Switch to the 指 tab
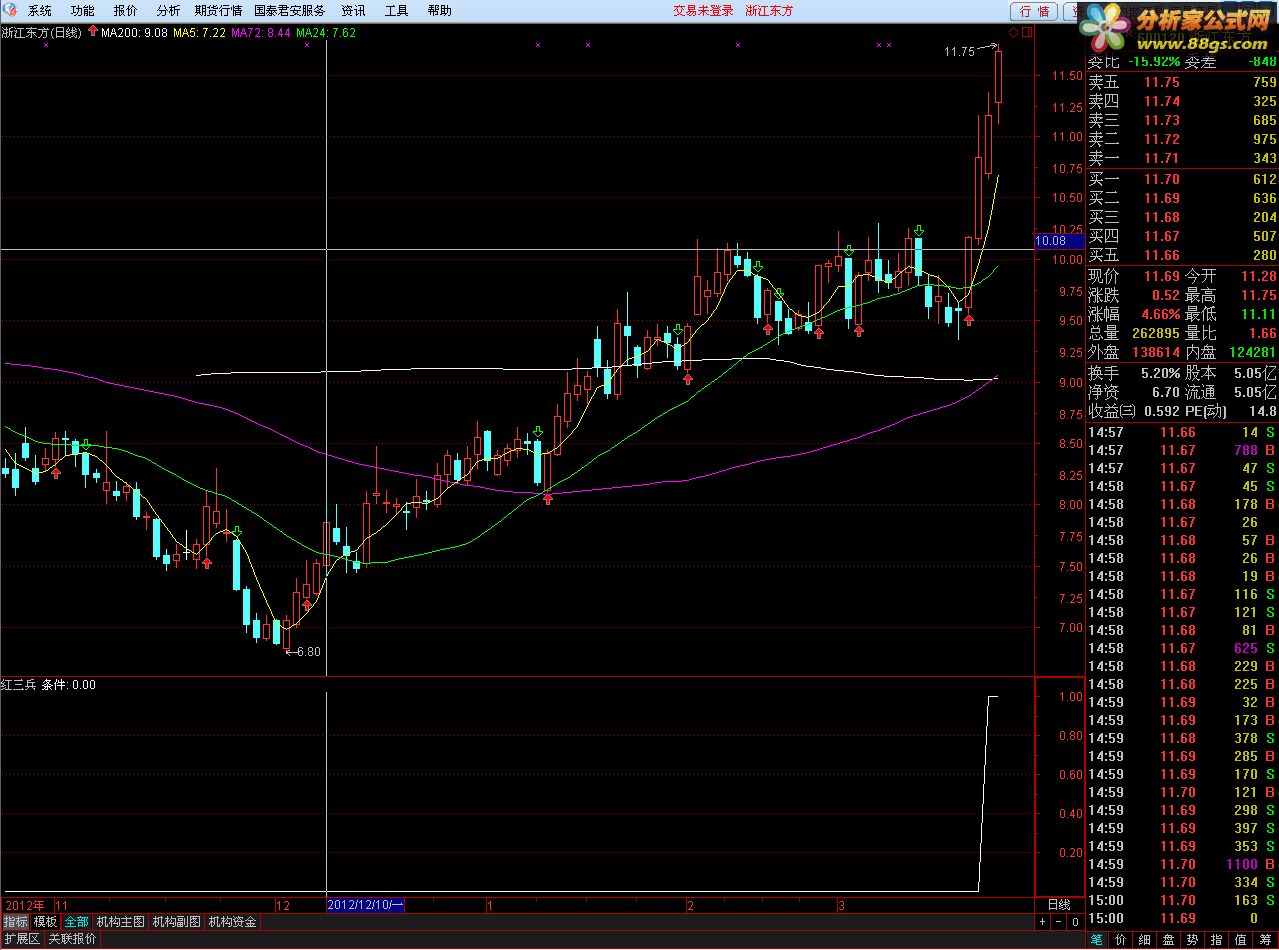The image size is (1279, 950). (1216, 940)
